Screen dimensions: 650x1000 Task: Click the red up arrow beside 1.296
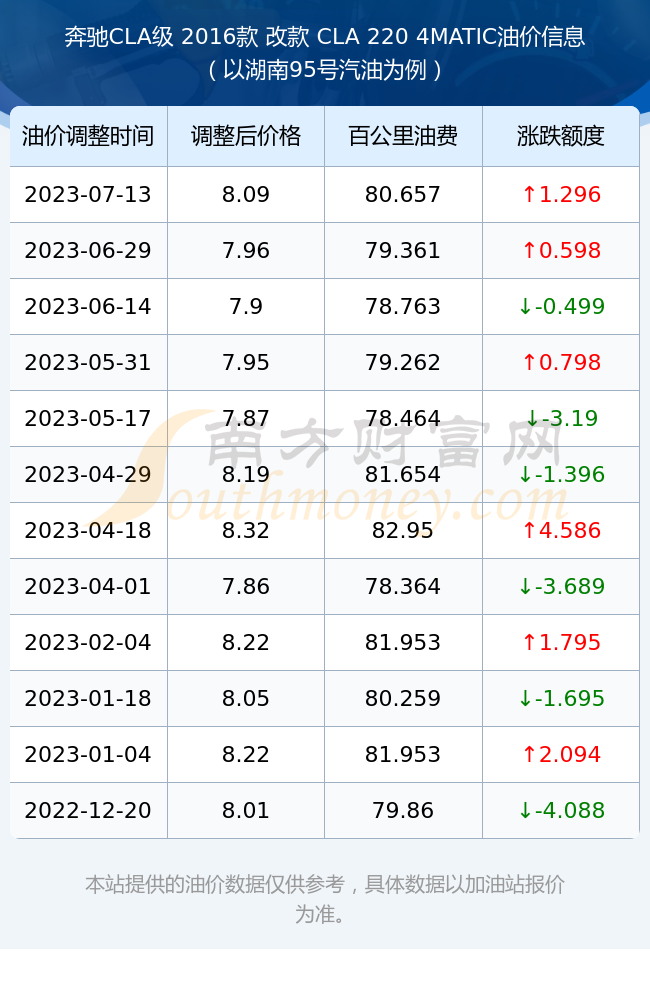pyautogui.click(x=529, y=195)
